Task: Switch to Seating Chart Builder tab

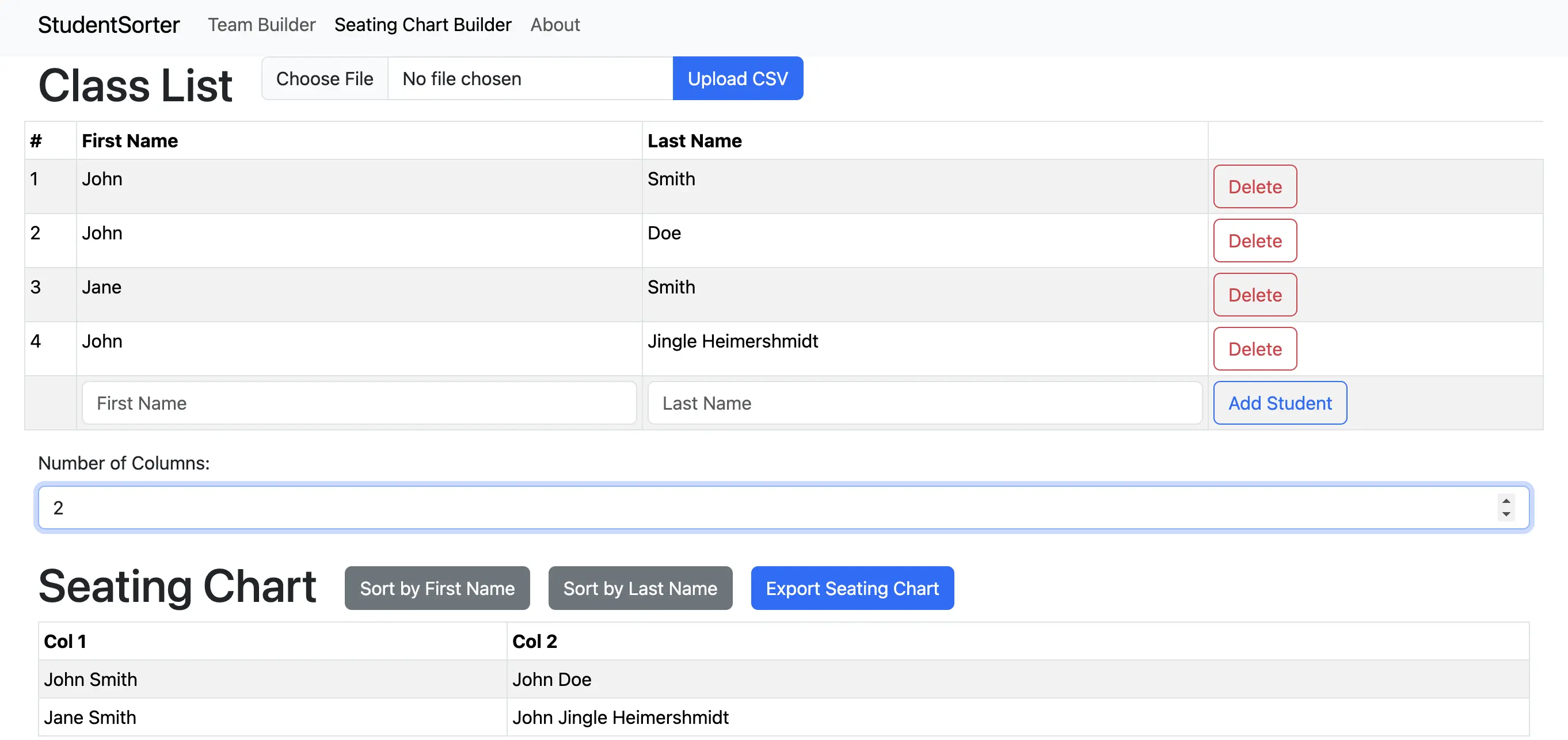Action: coord(423,25)
